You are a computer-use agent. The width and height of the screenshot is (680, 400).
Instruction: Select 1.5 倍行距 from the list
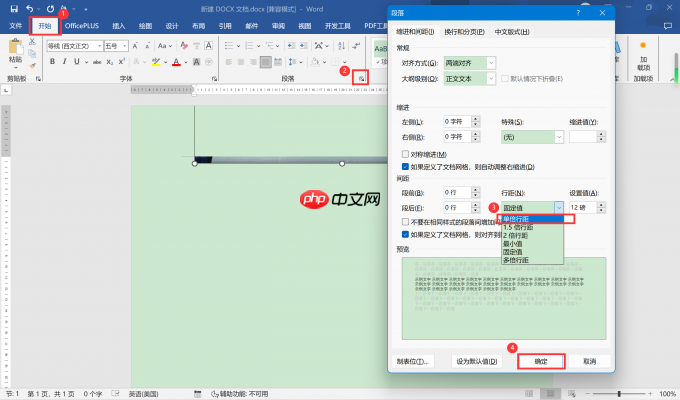coord(533,227)
